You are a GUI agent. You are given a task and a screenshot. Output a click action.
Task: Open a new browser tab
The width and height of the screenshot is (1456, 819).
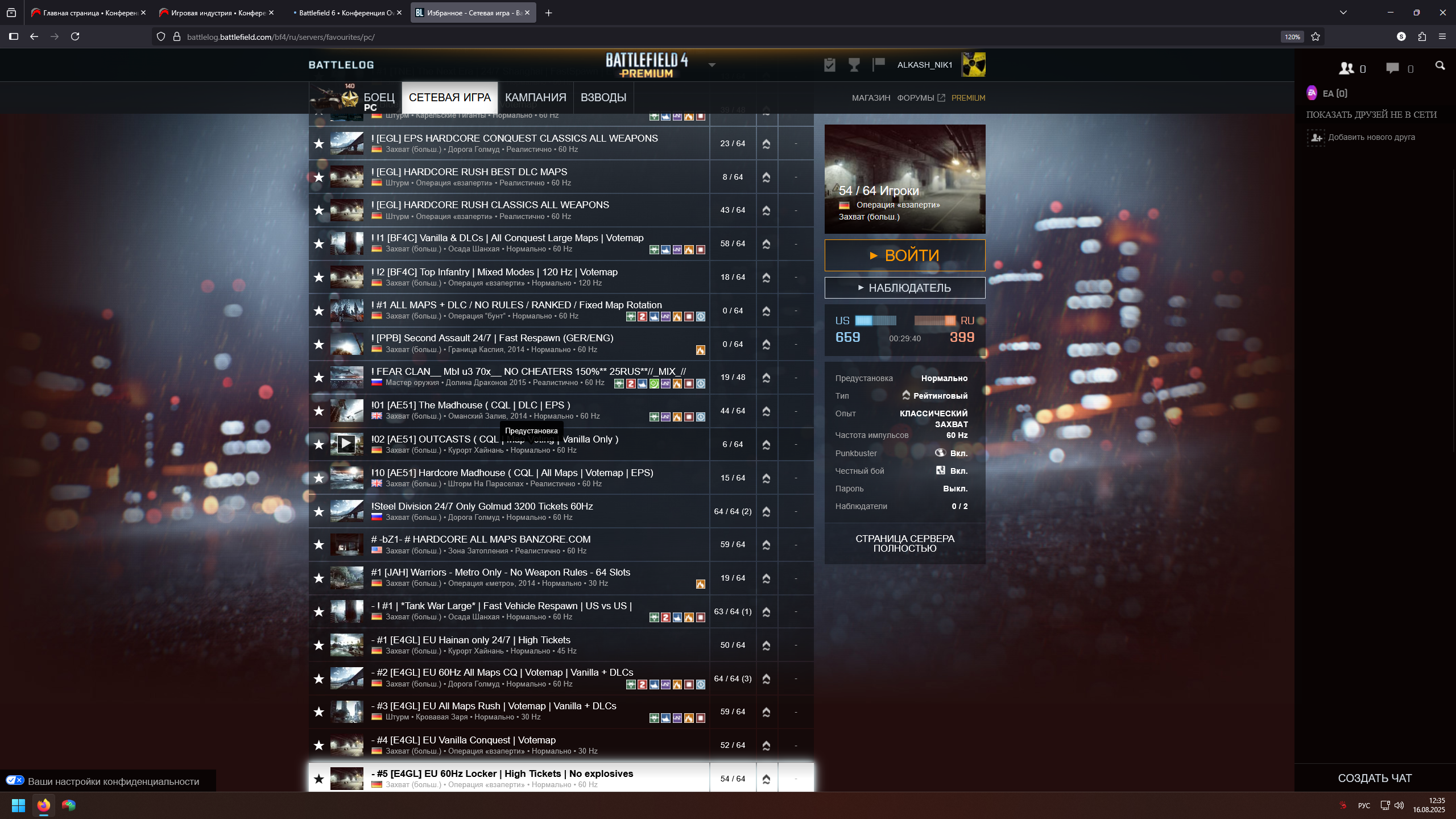coord(548,13)
